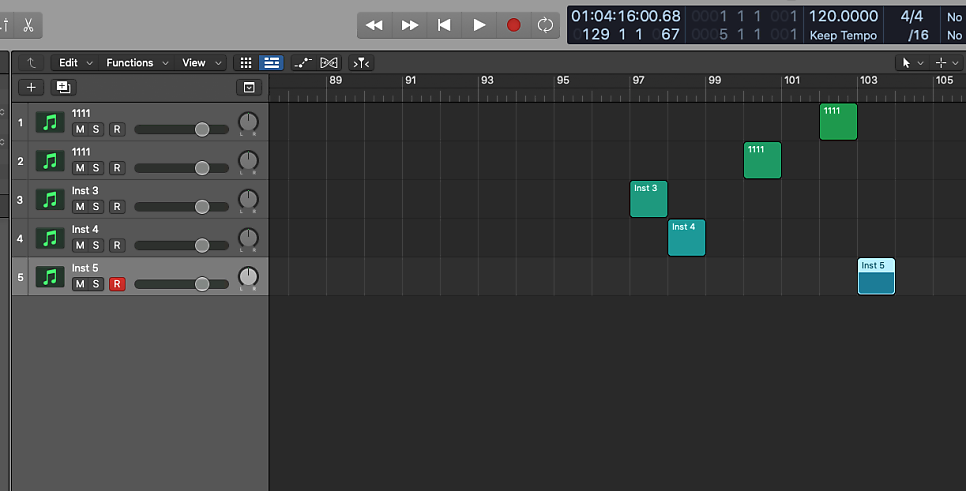Toggle Cycle mode button

[545, 25]
